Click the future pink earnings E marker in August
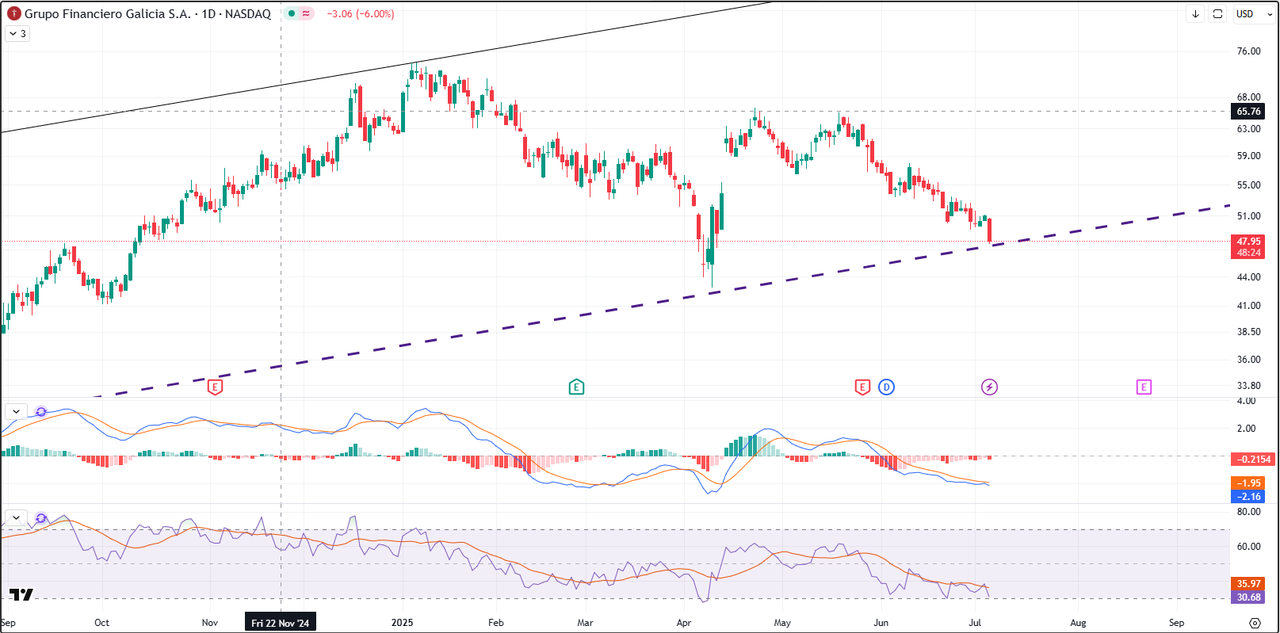The height and width of the screenshot is (633, 1280). 1144,386
